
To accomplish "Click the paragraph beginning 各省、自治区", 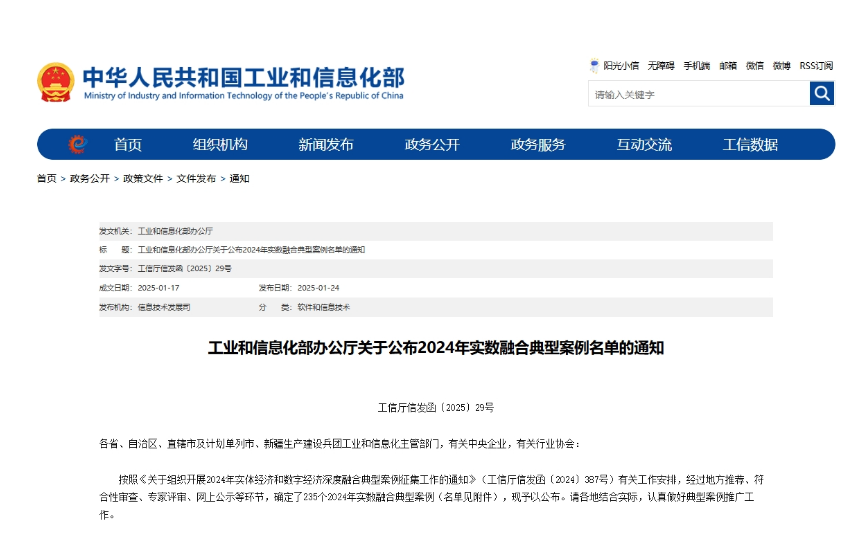I will (x=339, y=444).
